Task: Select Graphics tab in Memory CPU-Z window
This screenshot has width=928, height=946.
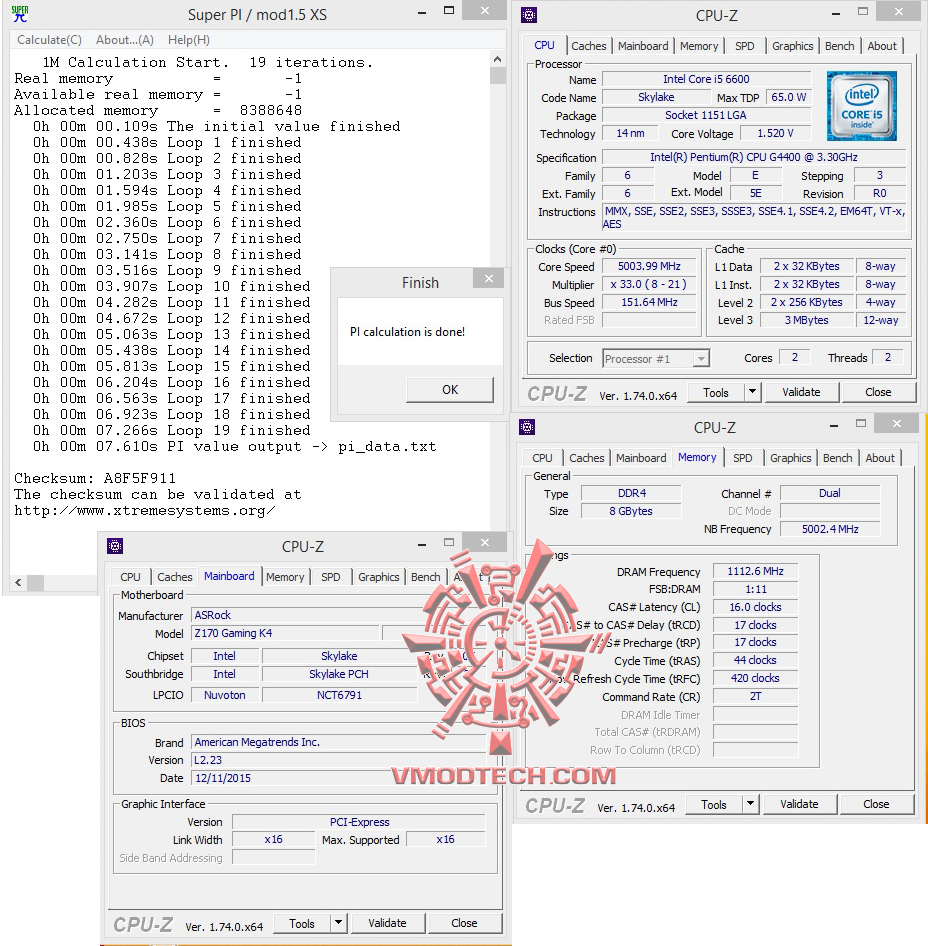Action: pyautogui.click(x=790, y=458)
